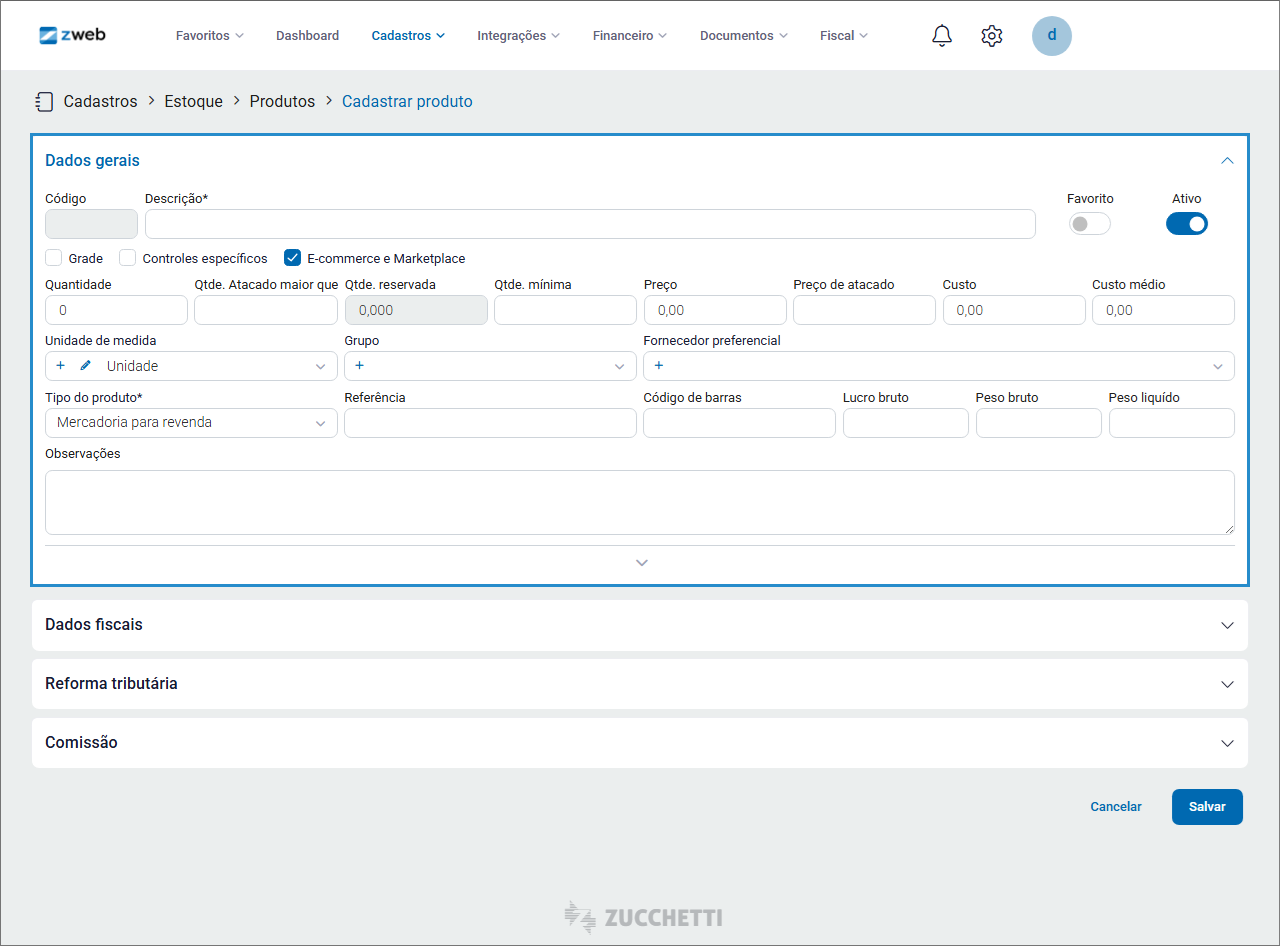Image resolution: width=1280 pixels, height=946 pixels.
Task: Click the user avatar icon
Action: coord(1051,36)
